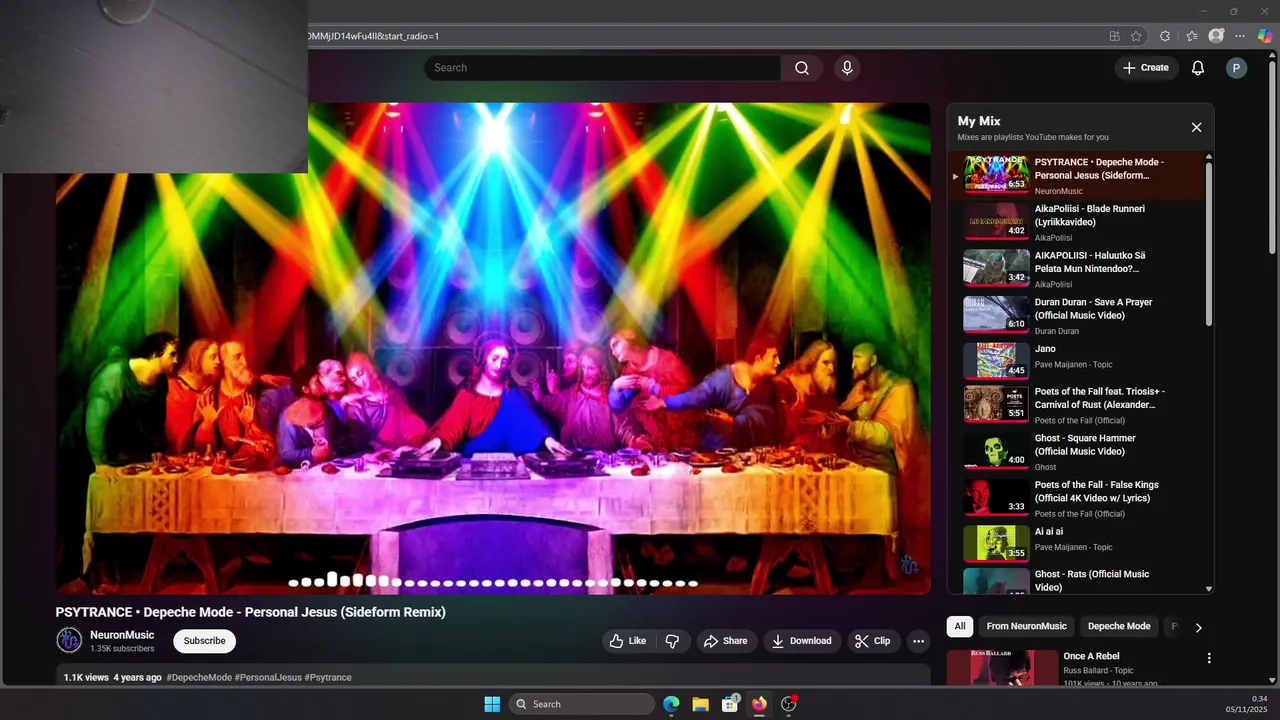Click the Create button
Image resolution: width=1280 pixels, height=720 pixels.
coord(1146,68)
